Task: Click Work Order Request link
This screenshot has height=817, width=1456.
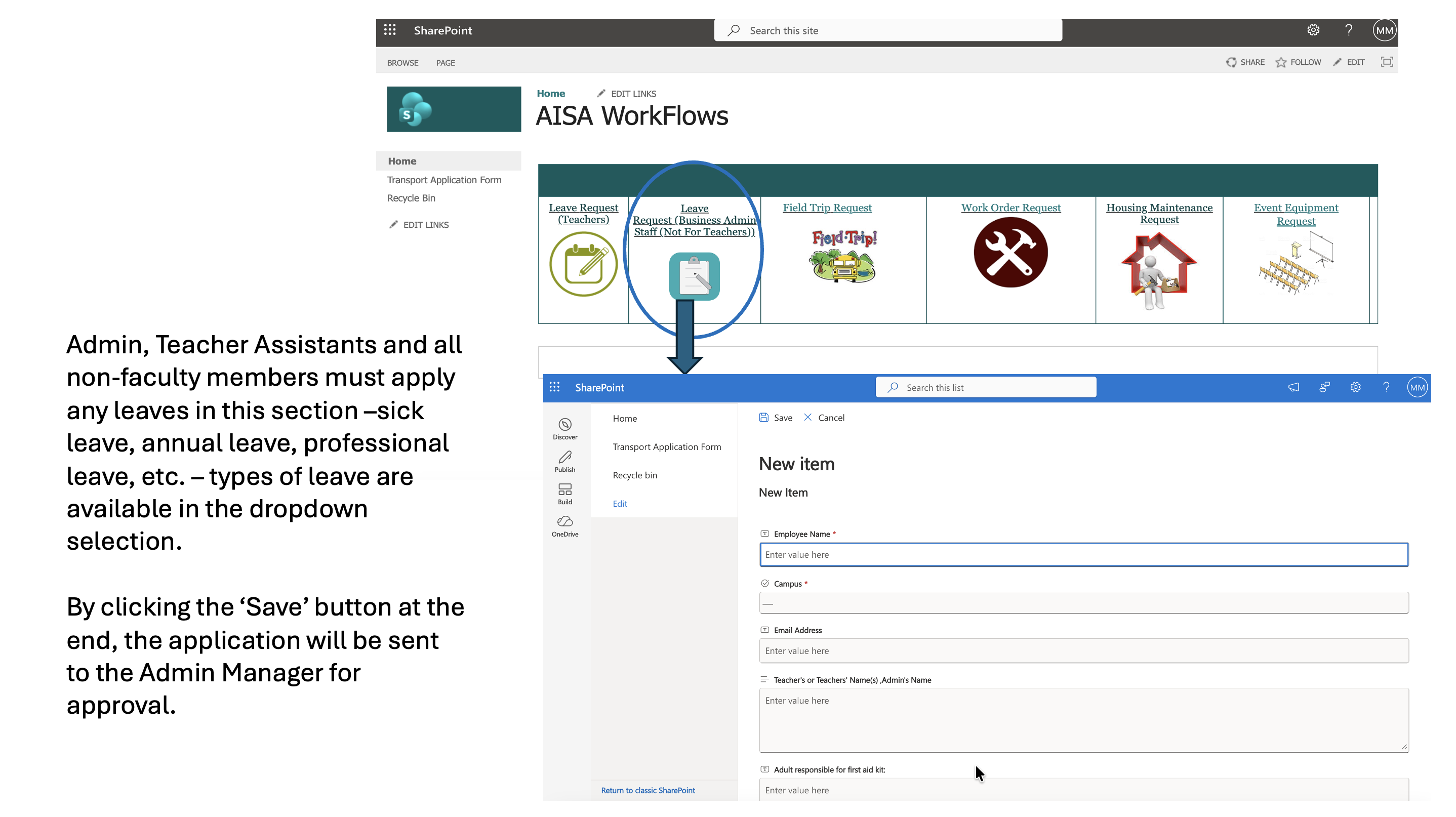Action: pyautogui.click(x=1010, y=208)
